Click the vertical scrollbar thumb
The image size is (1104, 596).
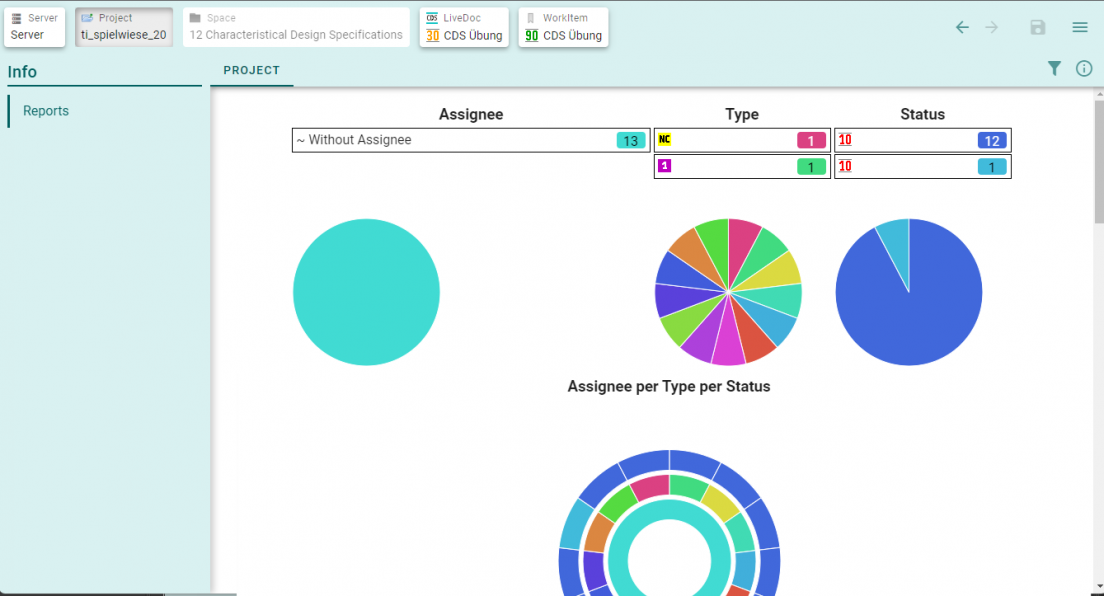click(1098, 160)
